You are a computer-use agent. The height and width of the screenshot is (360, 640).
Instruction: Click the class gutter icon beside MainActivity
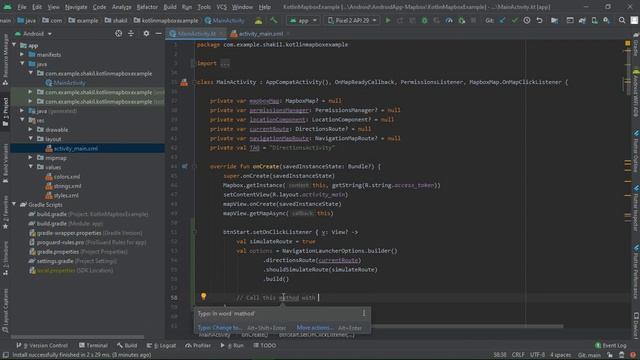tap(184, 82)
